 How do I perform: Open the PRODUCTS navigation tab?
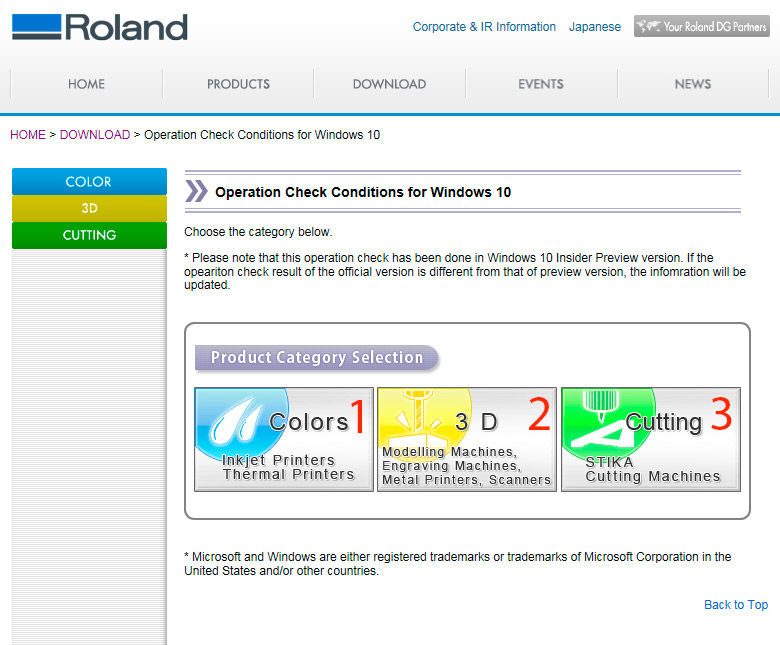(x=238, y=84)
